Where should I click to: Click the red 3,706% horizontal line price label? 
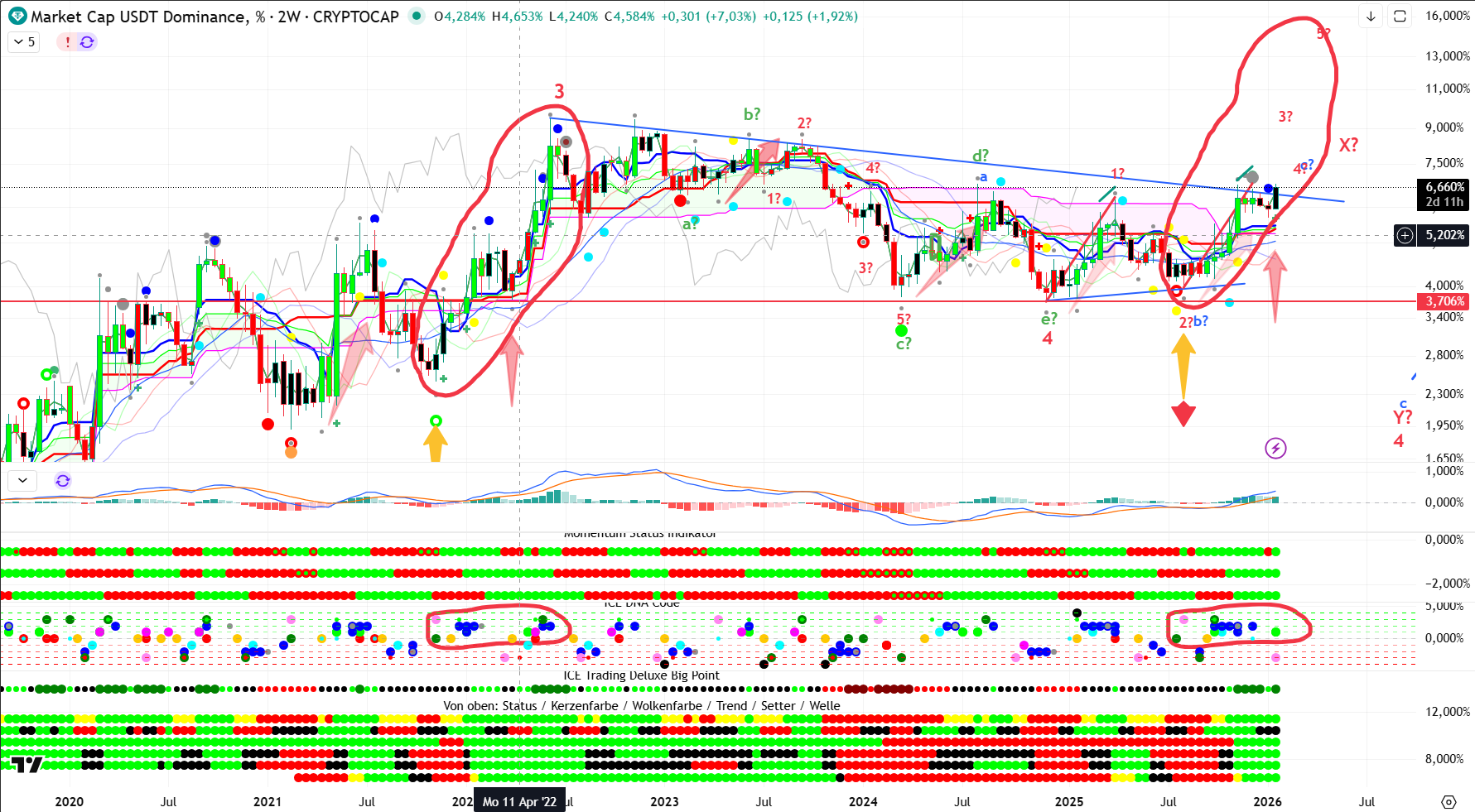pyautogui.click(x=1444, y=301)
